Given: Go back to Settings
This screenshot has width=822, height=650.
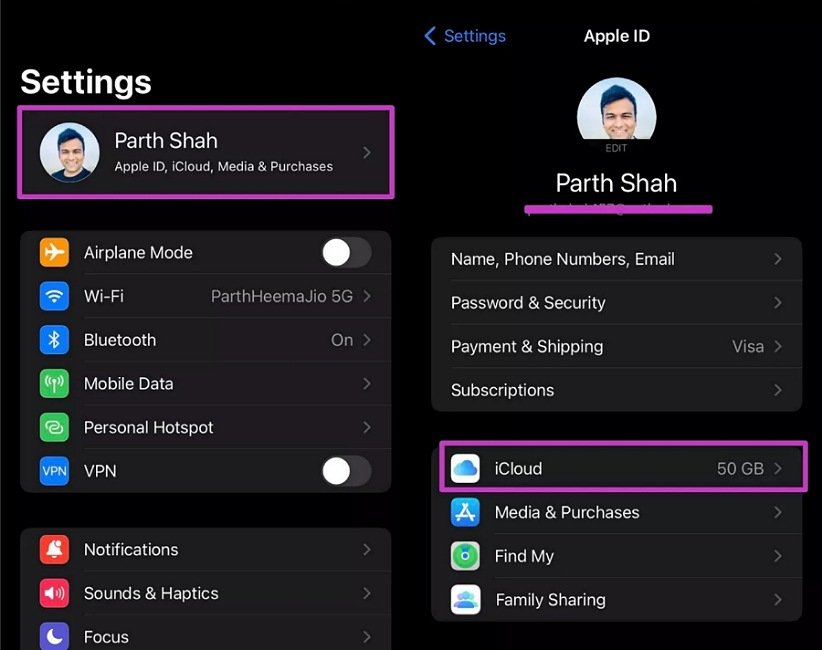Looking at the screenshot, I should (465, 36).
